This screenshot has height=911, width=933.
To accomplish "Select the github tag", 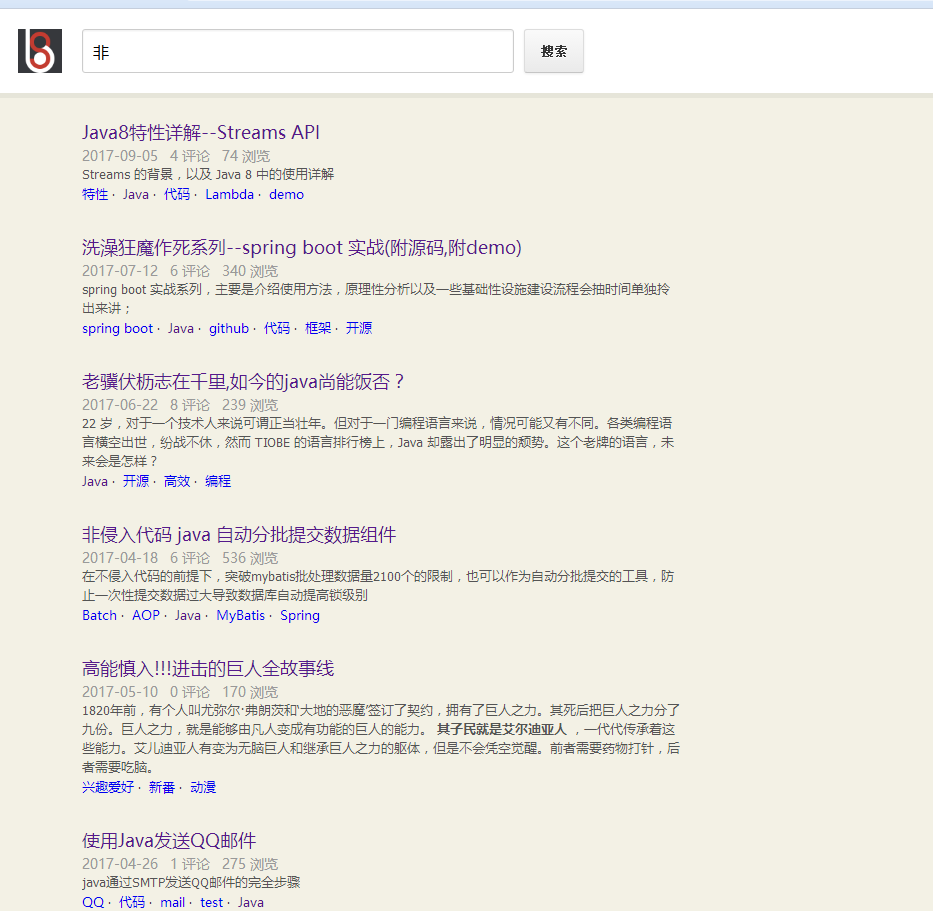I will (x=228, y=328).
